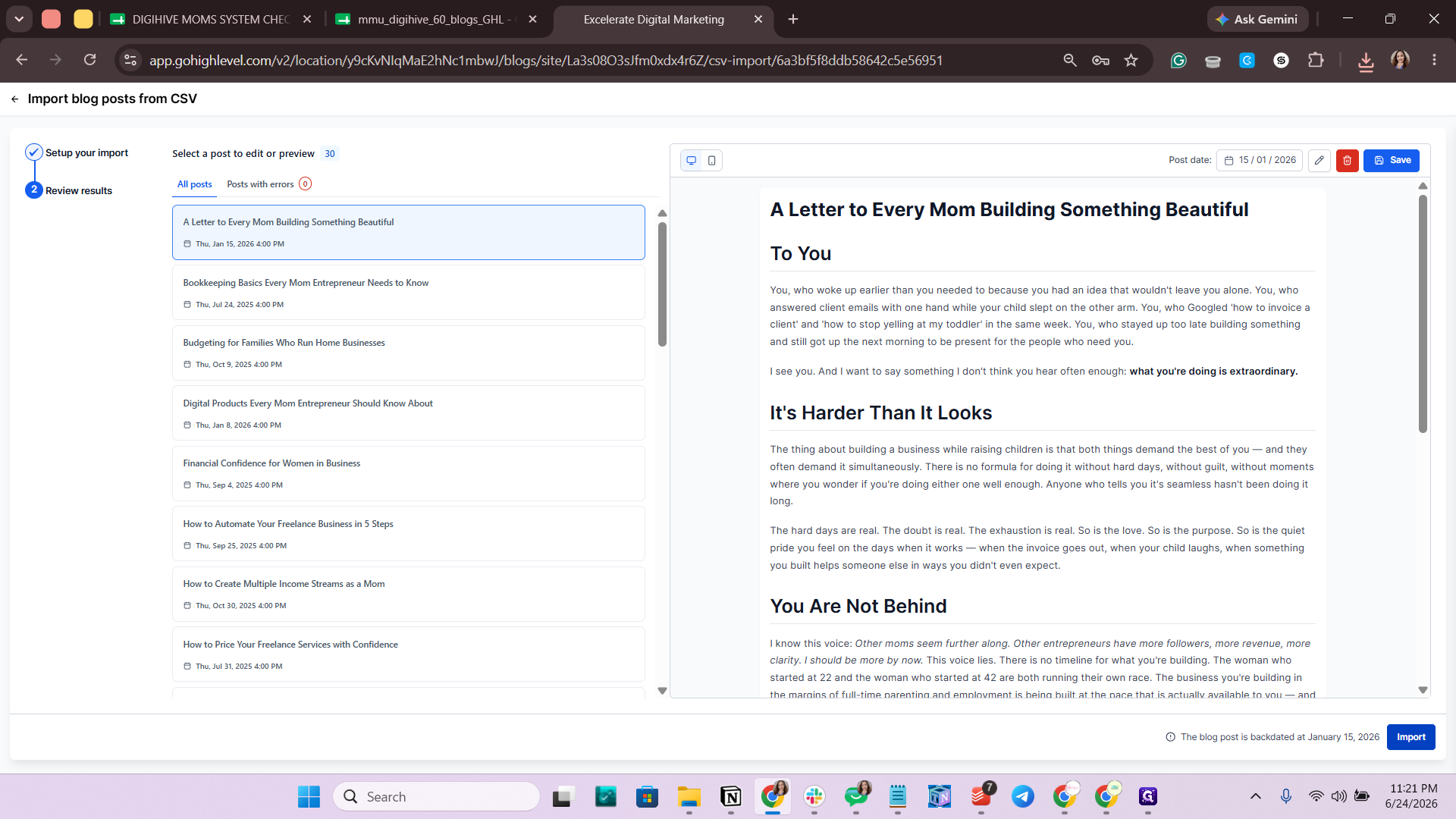Click pink tab group chip
The image size is (1456, 819).
click(x=51, y=20)
